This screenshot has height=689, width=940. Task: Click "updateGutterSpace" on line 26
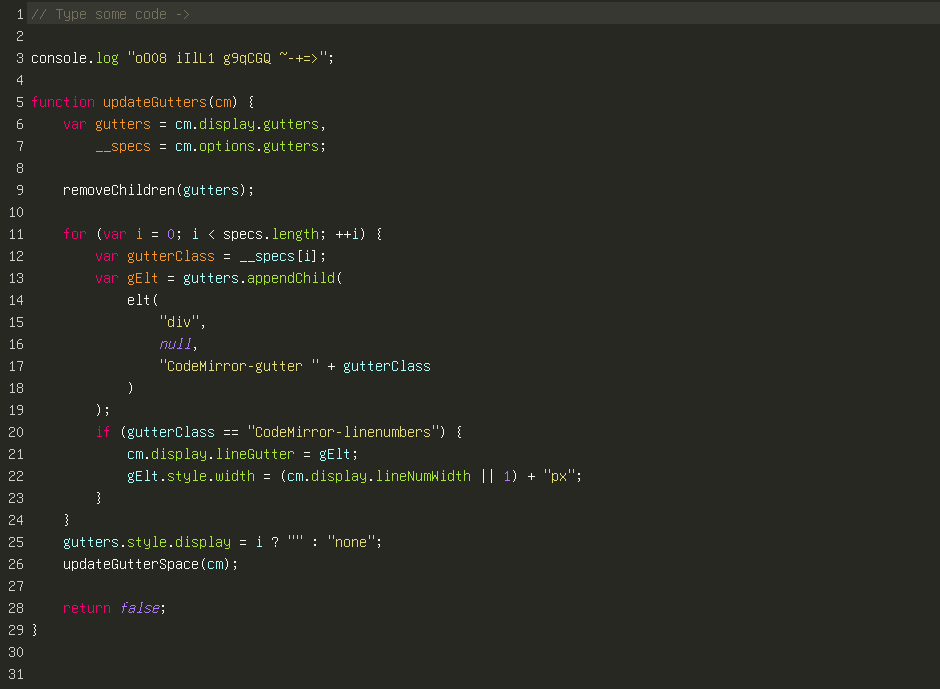click(x=131, y=564)
